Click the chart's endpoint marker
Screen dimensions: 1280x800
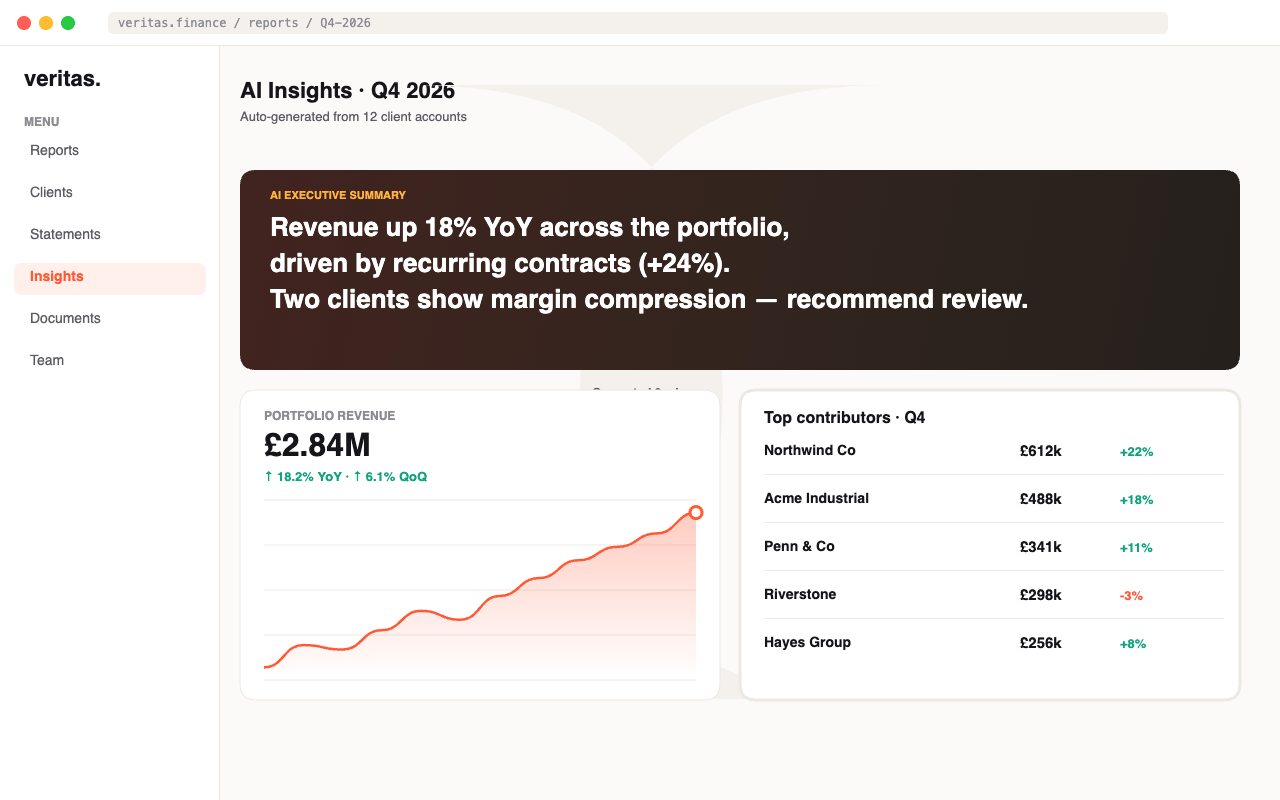(696, 512)
